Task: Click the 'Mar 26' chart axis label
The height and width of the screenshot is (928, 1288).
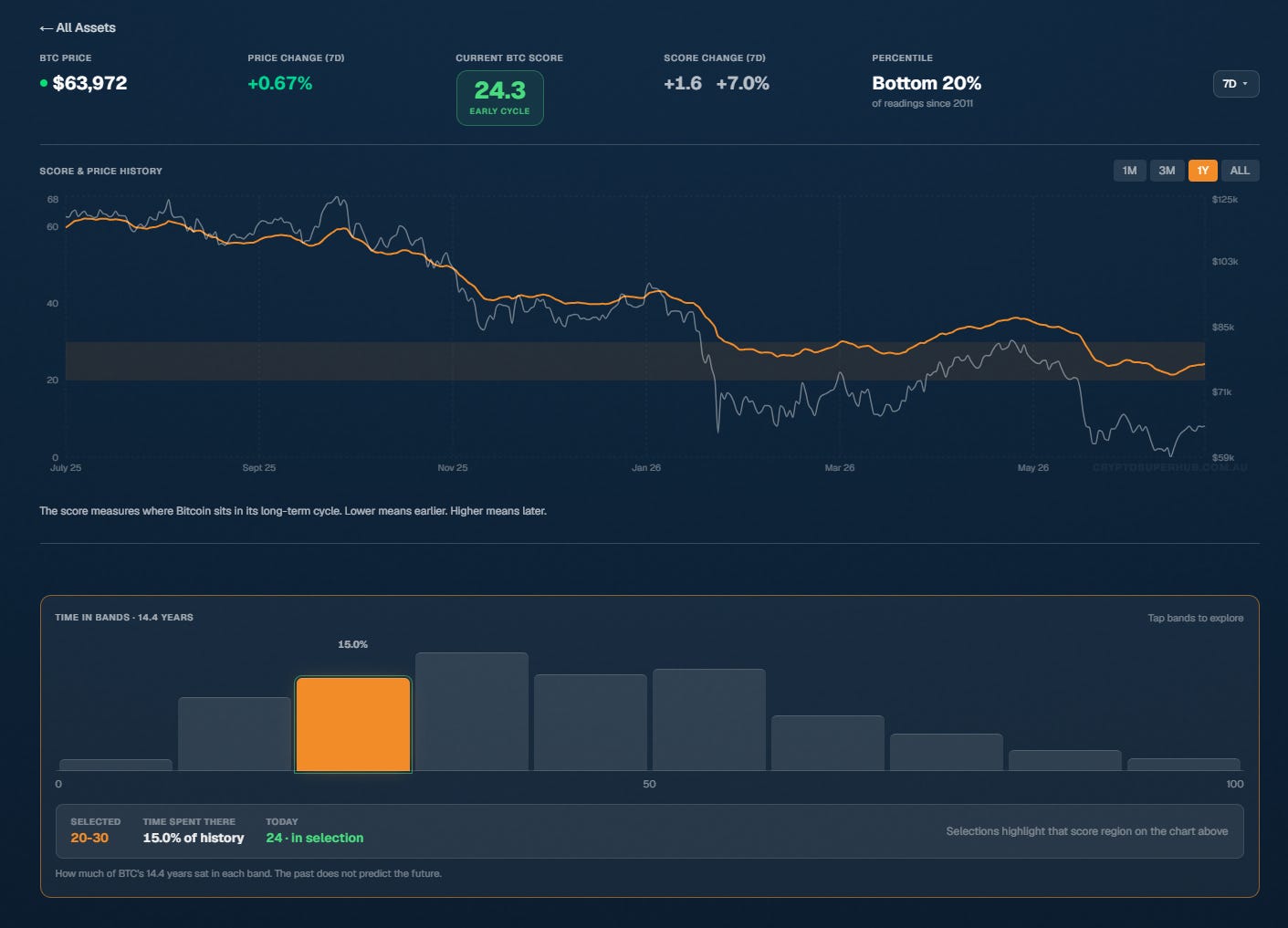Action: 840,467
